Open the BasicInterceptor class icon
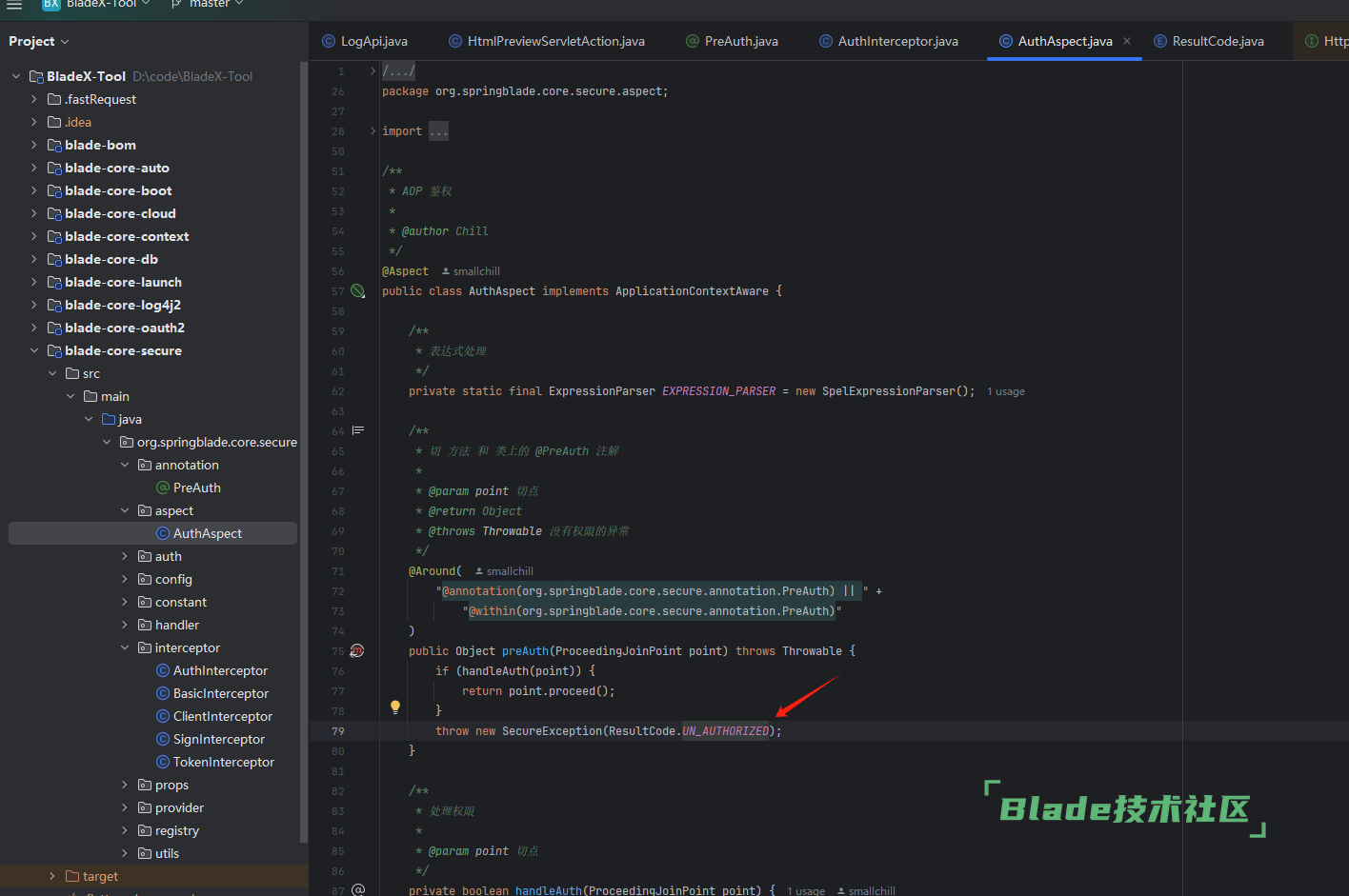1349x896 pixels. [x=163, y=693]
